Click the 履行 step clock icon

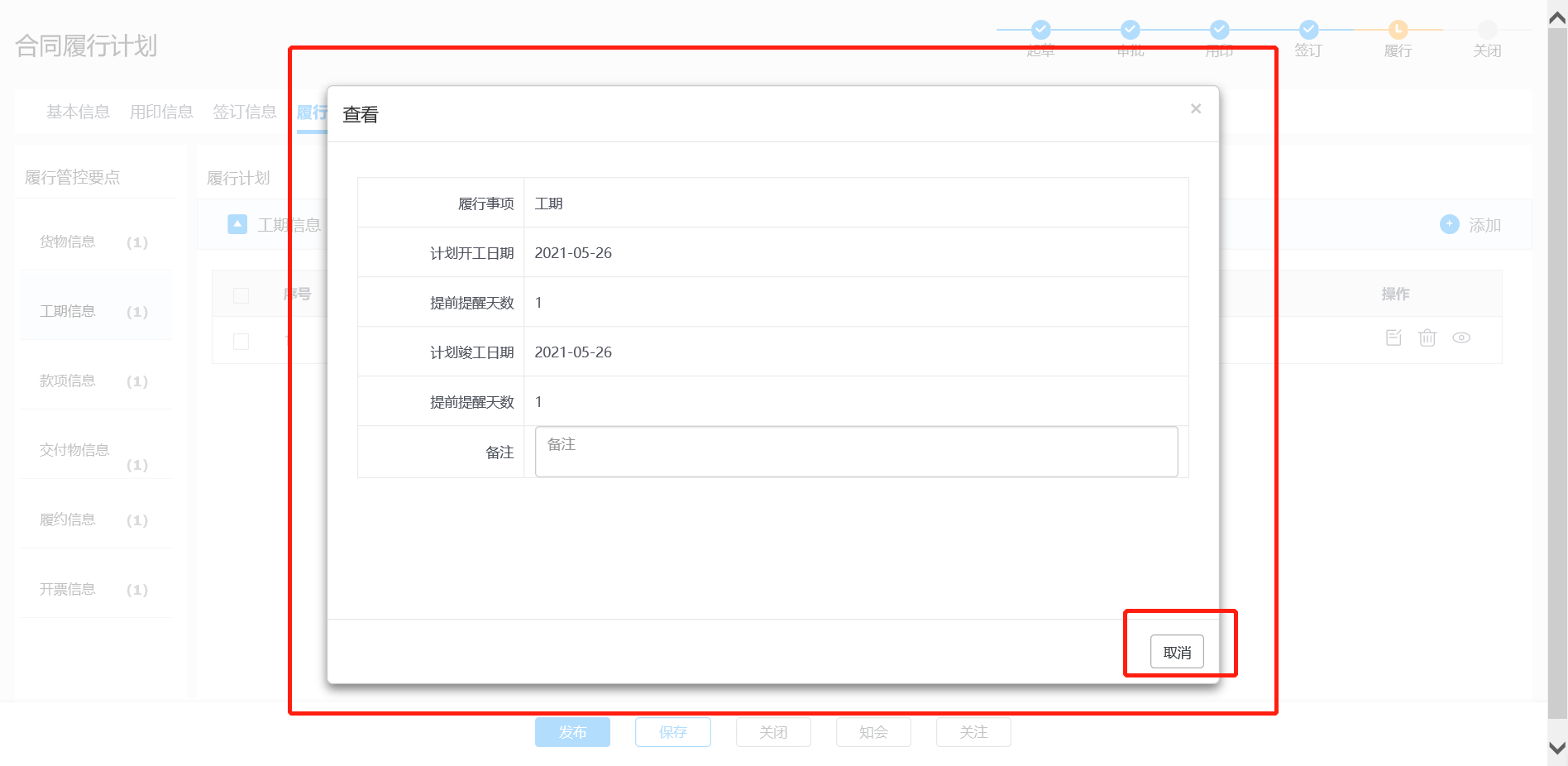point(1398,30)
